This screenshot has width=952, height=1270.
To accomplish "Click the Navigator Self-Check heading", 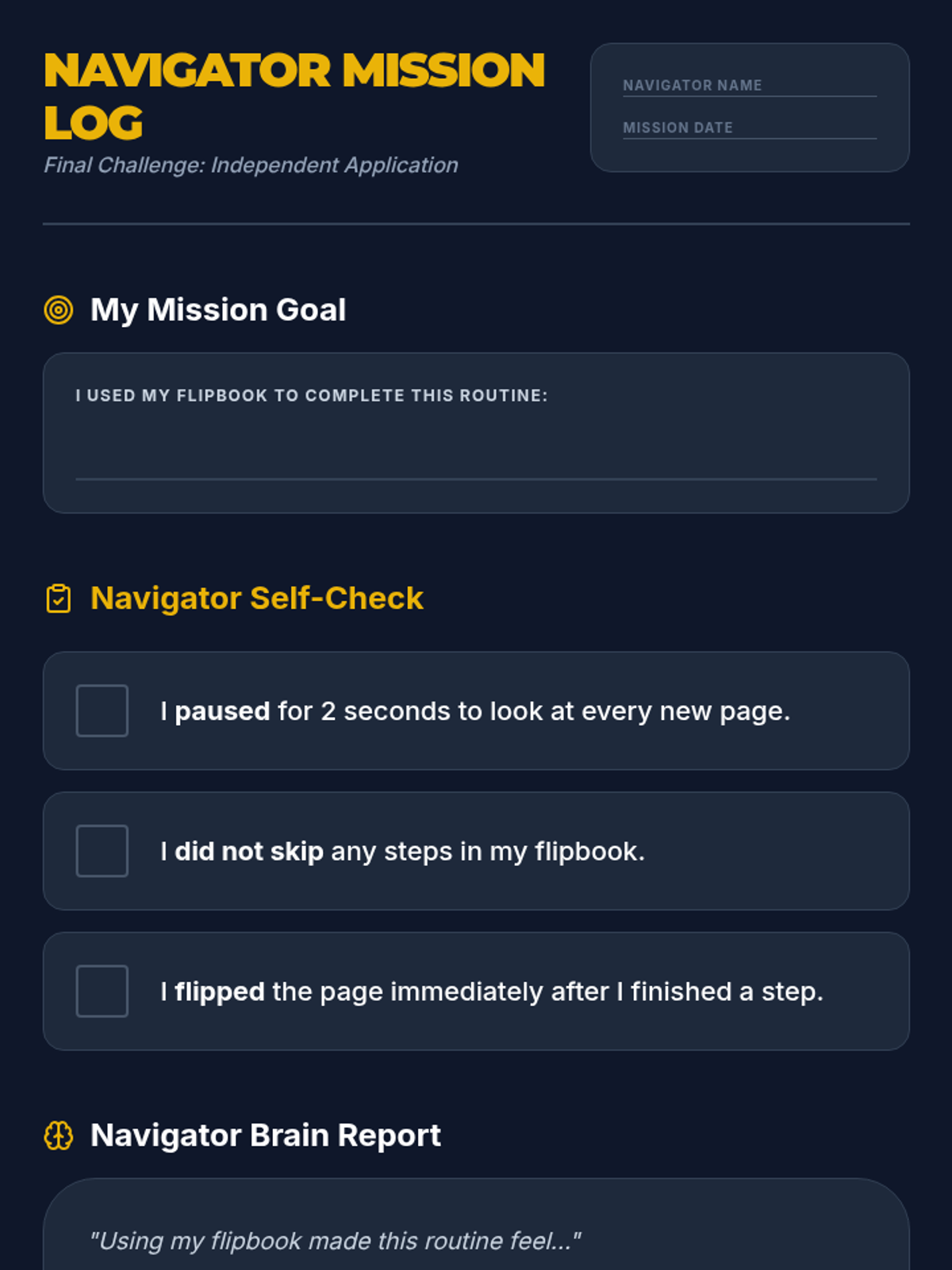I will (x=257, y=598).
